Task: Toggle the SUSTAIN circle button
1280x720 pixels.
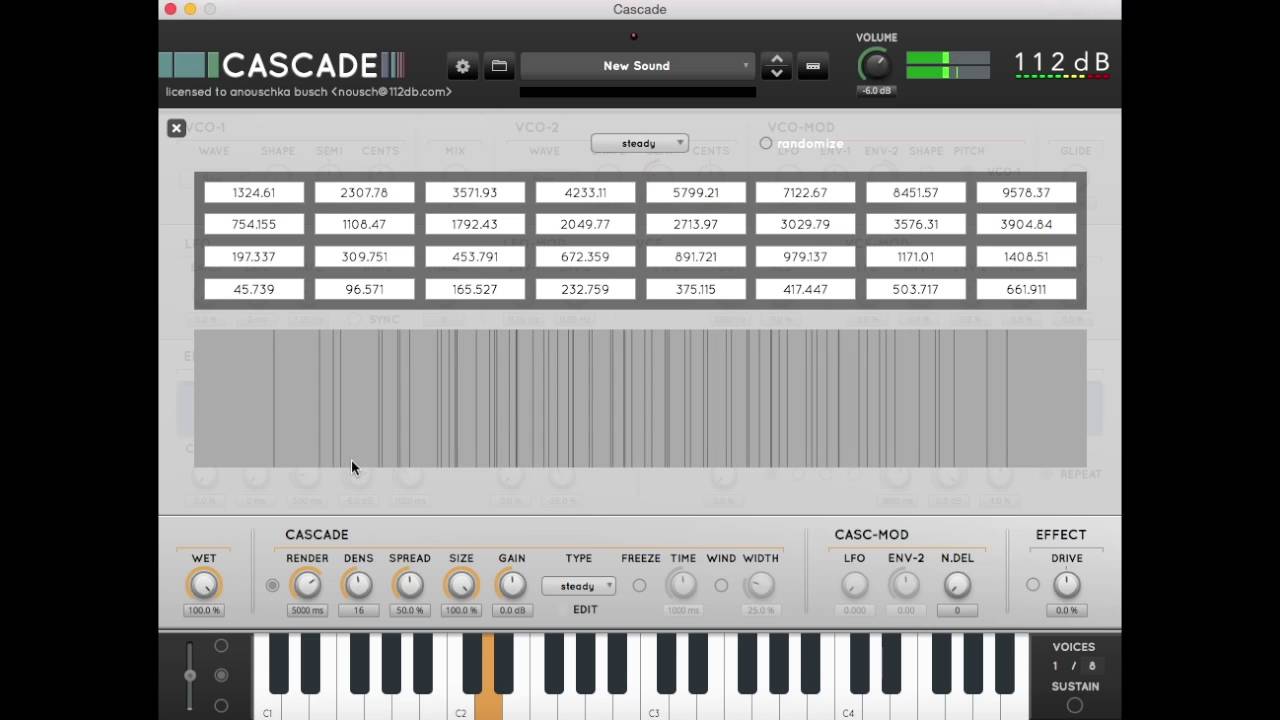Action: pyautogui.click(x=1074, y=705)
